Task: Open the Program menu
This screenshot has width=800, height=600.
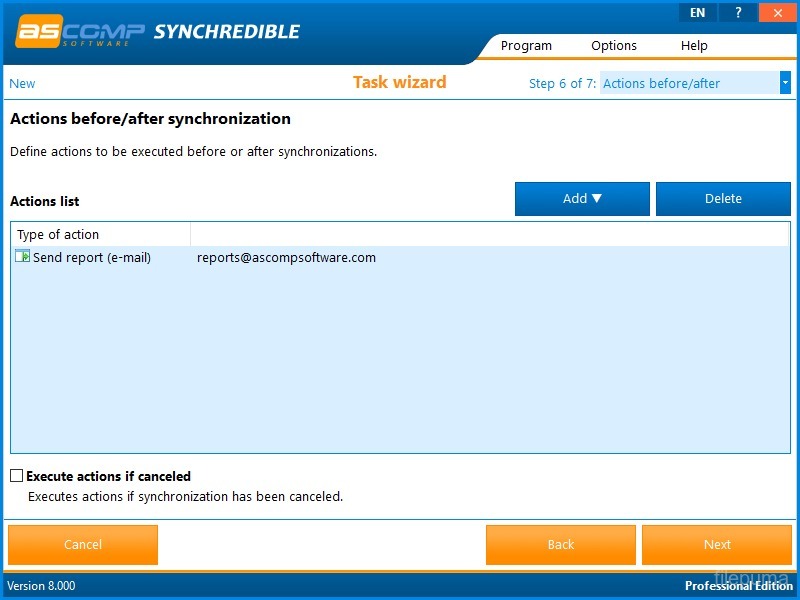Action: point(526,45)
